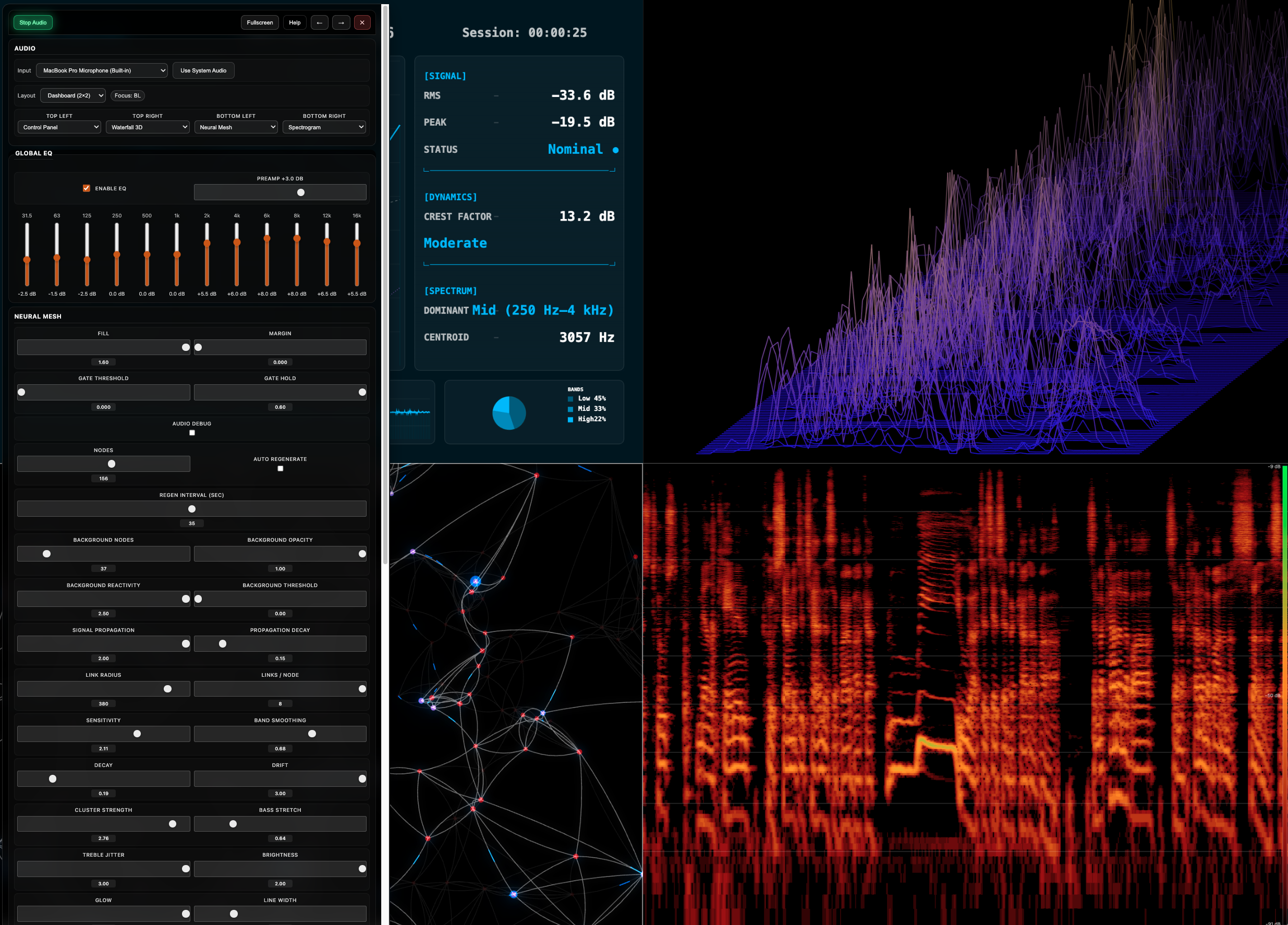Open the Bottom Left Neural Mesh dropdown
The height and width of the screenshot is (925, 1288).
236,127
